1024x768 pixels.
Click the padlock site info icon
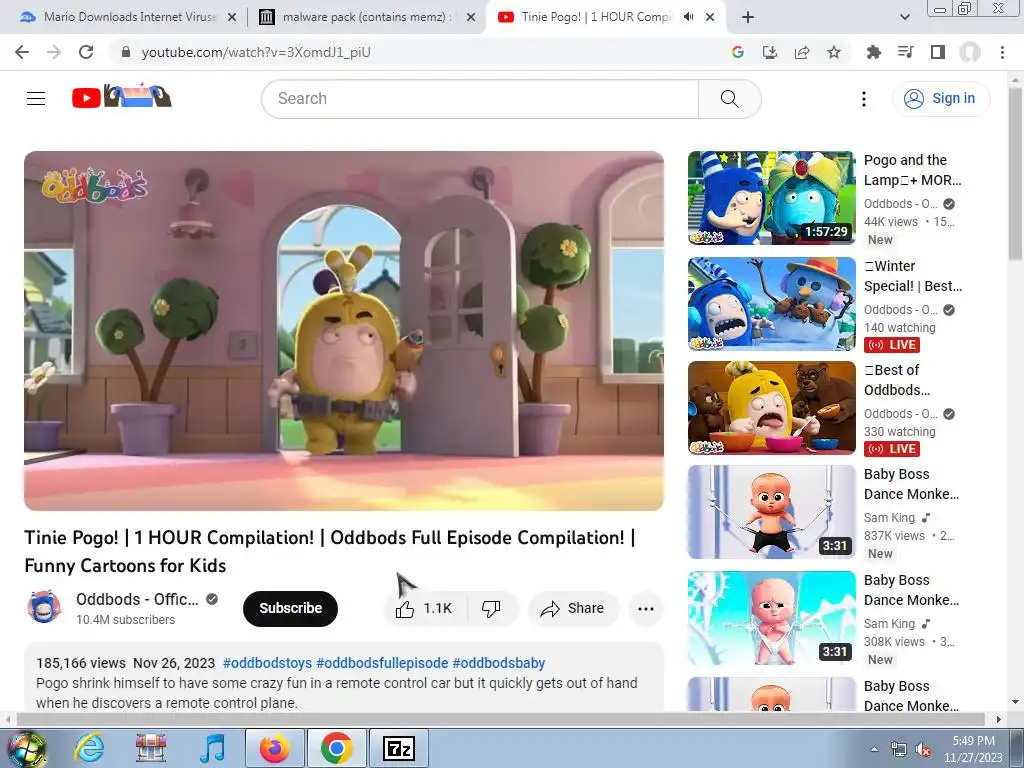tap(126, 52)
